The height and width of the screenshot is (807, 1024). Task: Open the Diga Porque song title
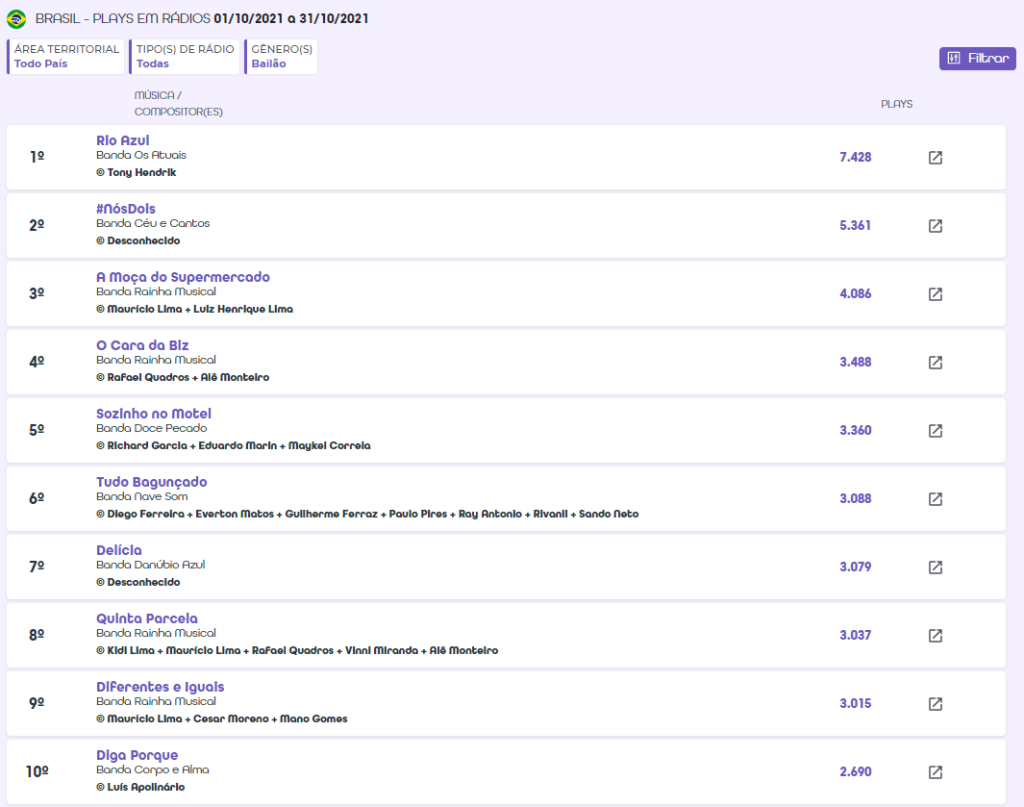pyautogui.click(x=137, y=755)
